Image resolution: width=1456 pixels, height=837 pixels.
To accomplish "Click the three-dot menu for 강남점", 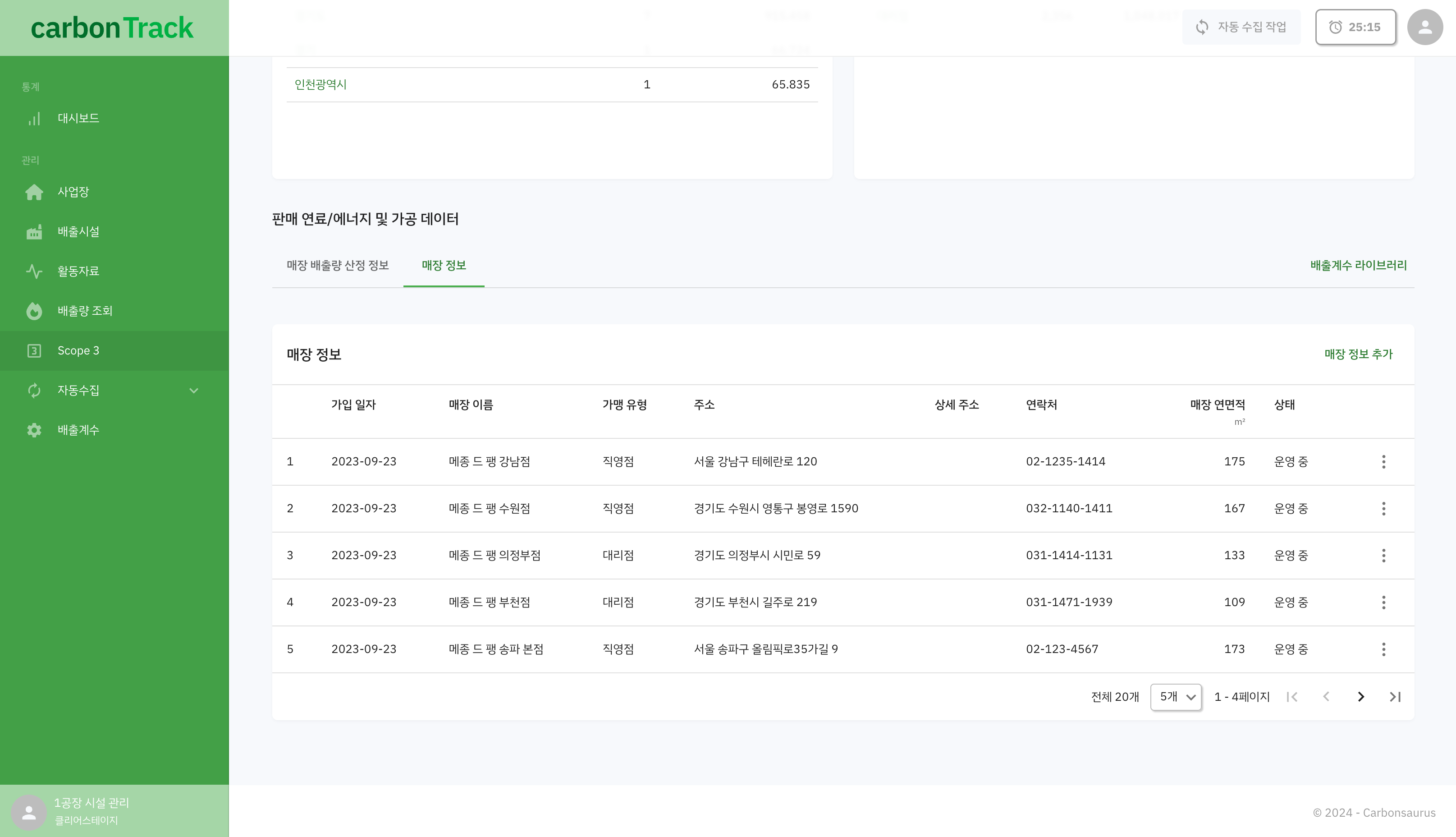I will (1384, 461).
